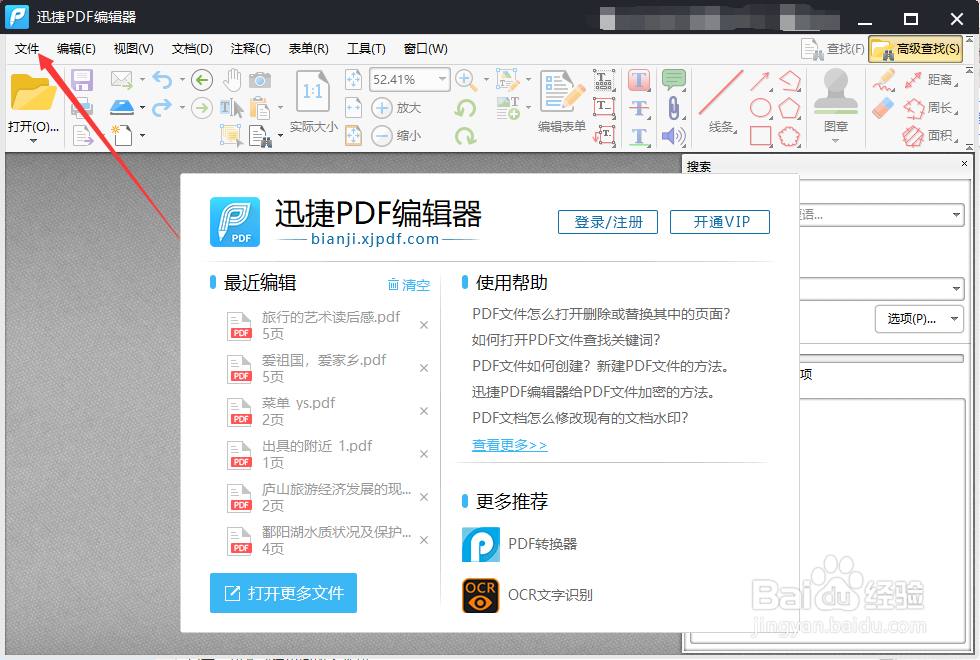Expand the scanner options arrow
980x660 pixels.
142,108
